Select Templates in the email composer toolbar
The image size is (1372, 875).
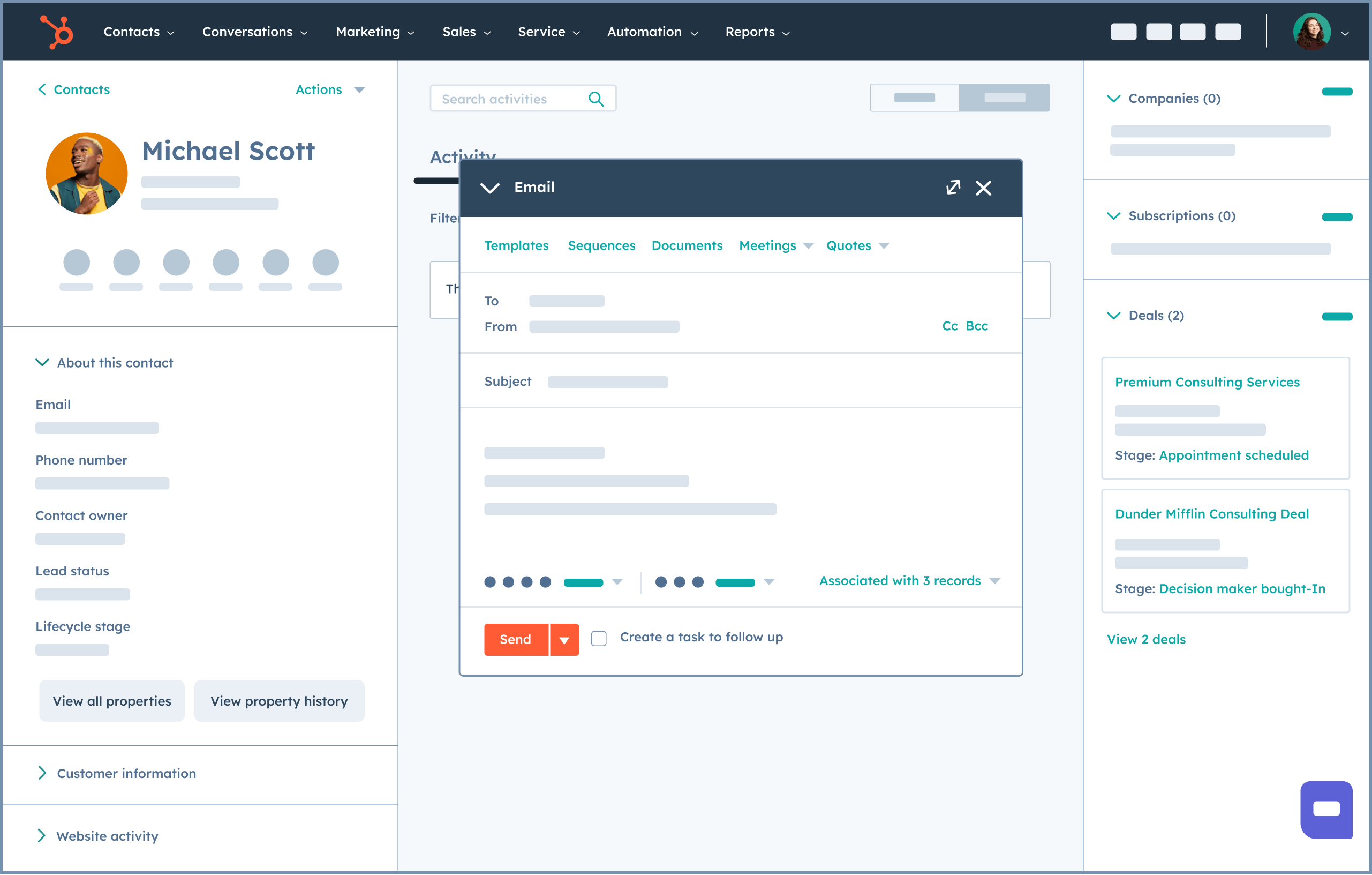click(x=516, y=245)
